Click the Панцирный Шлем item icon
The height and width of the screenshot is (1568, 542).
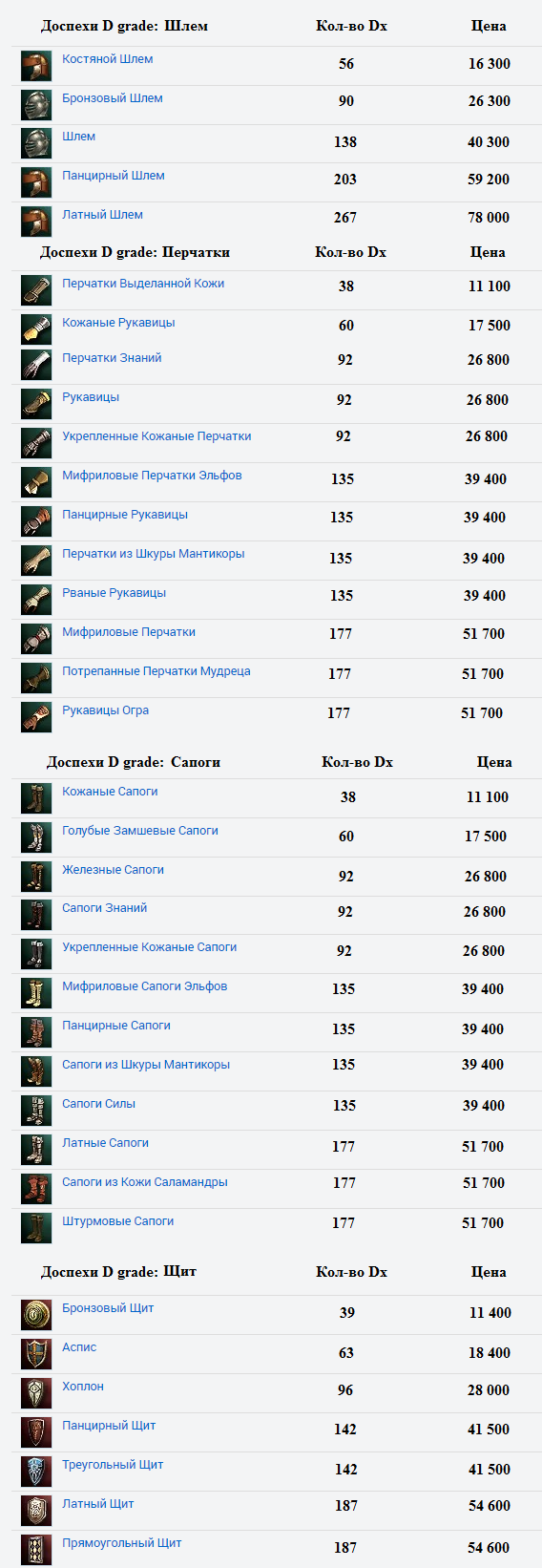pyautogui.click(x=36, y=182)
